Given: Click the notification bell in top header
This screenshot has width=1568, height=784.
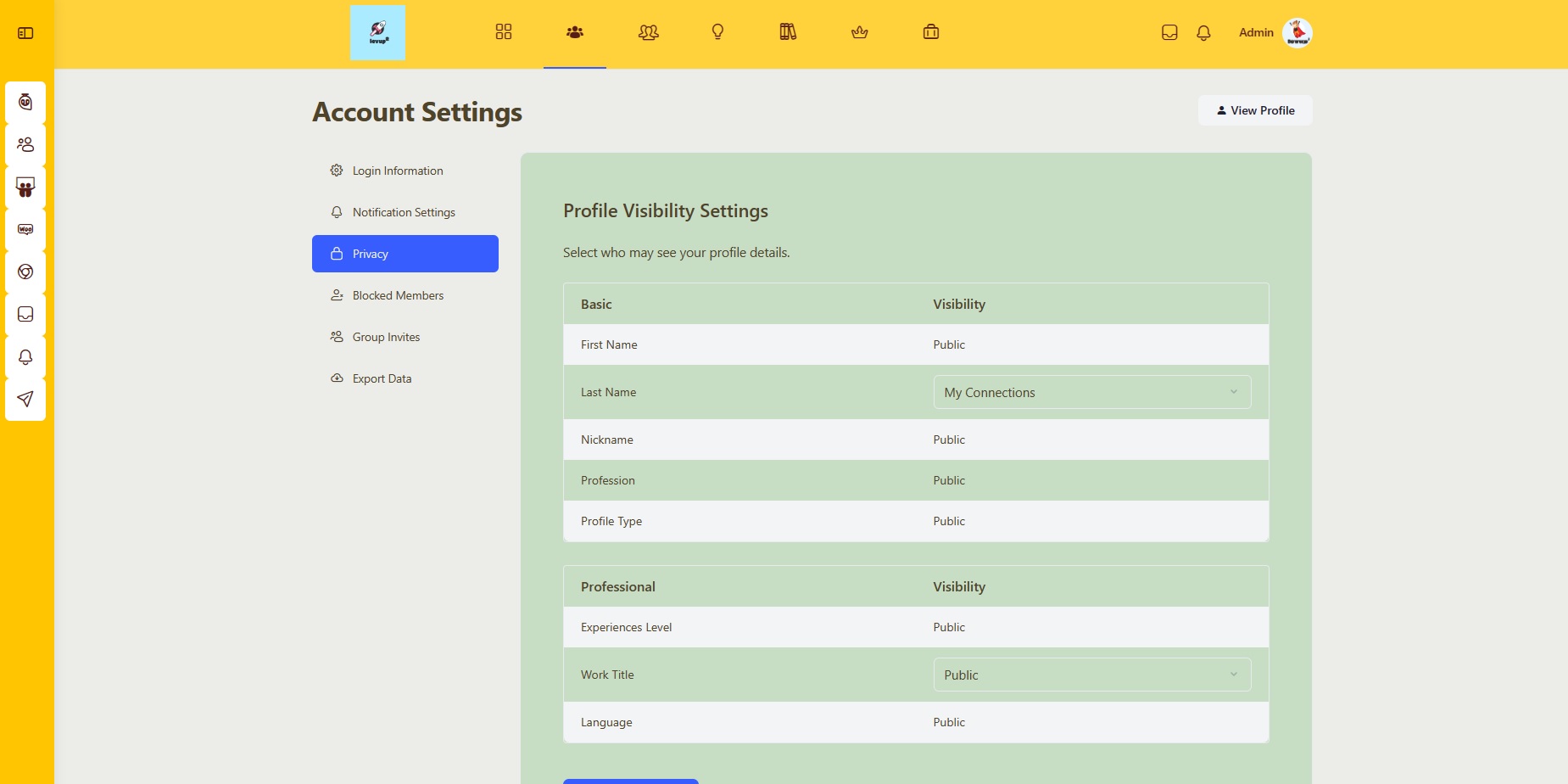Looking at the screenshot, I should 1203,33.
